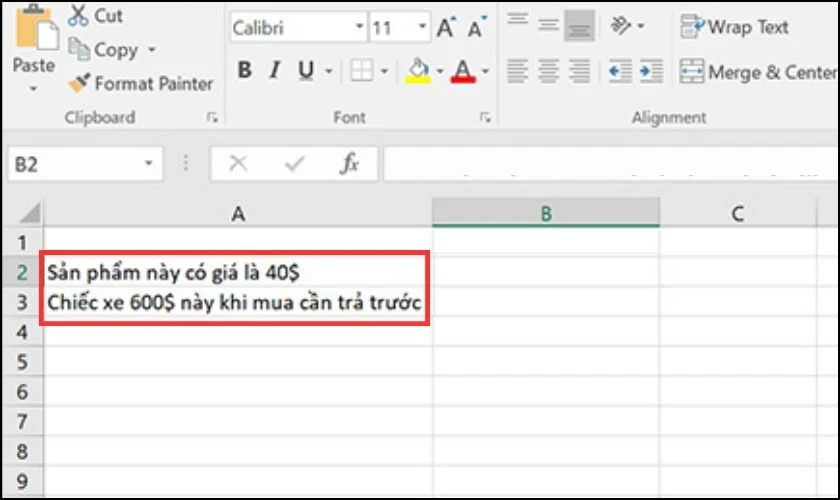840x500 pixels.
Task: Click Decrease Indent icon
Action: click(x=620, y=71)
